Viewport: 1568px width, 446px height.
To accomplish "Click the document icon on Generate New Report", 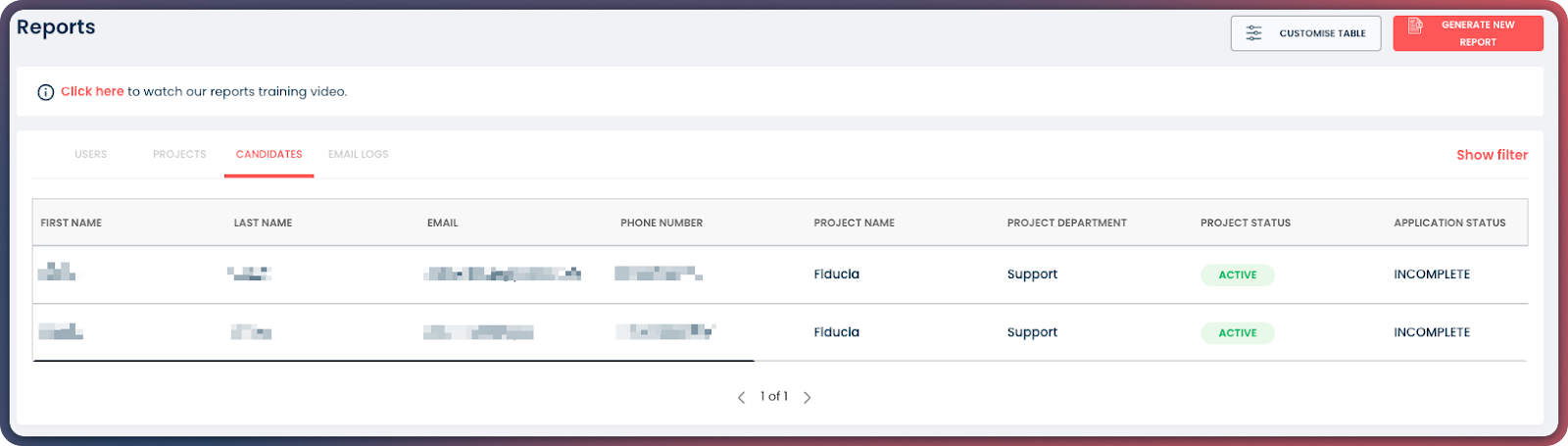I will pos(1415,26).
